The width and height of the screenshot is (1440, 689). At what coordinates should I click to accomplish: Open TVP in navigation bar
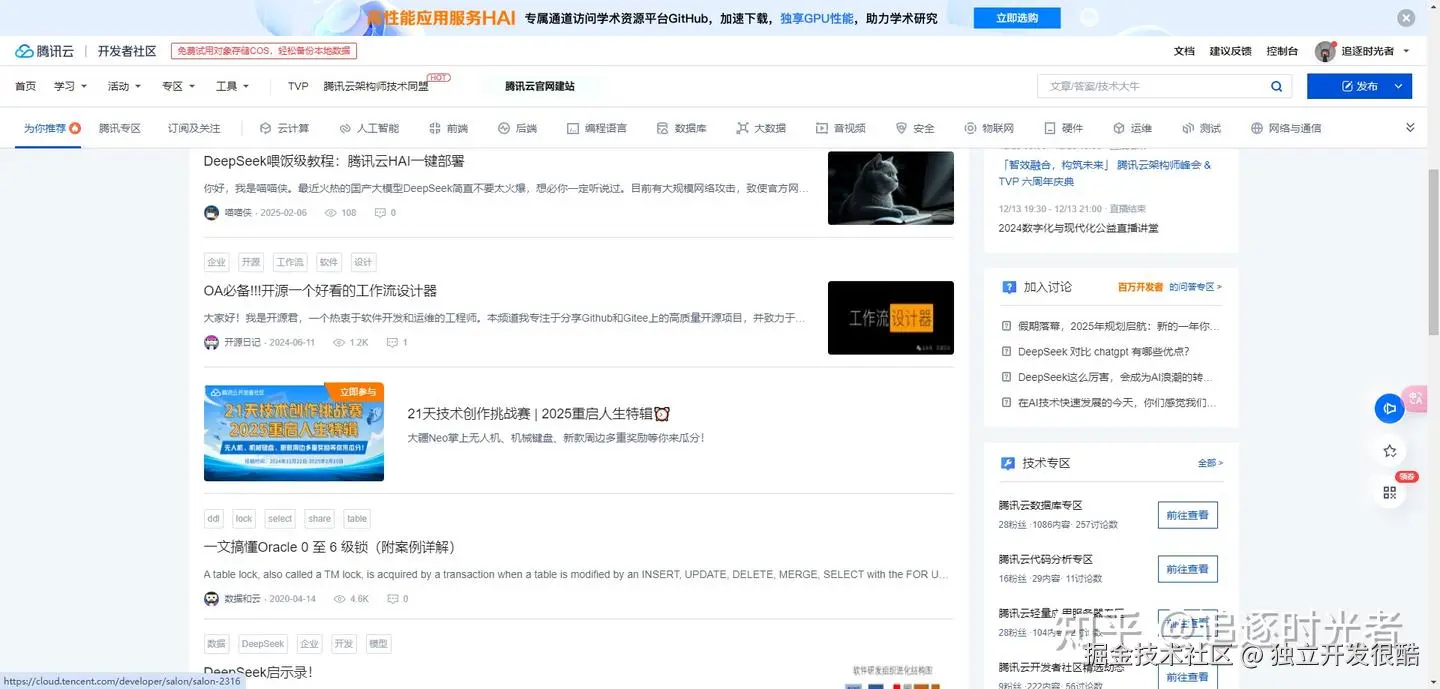pyautogui.click(x=298, y=86)
